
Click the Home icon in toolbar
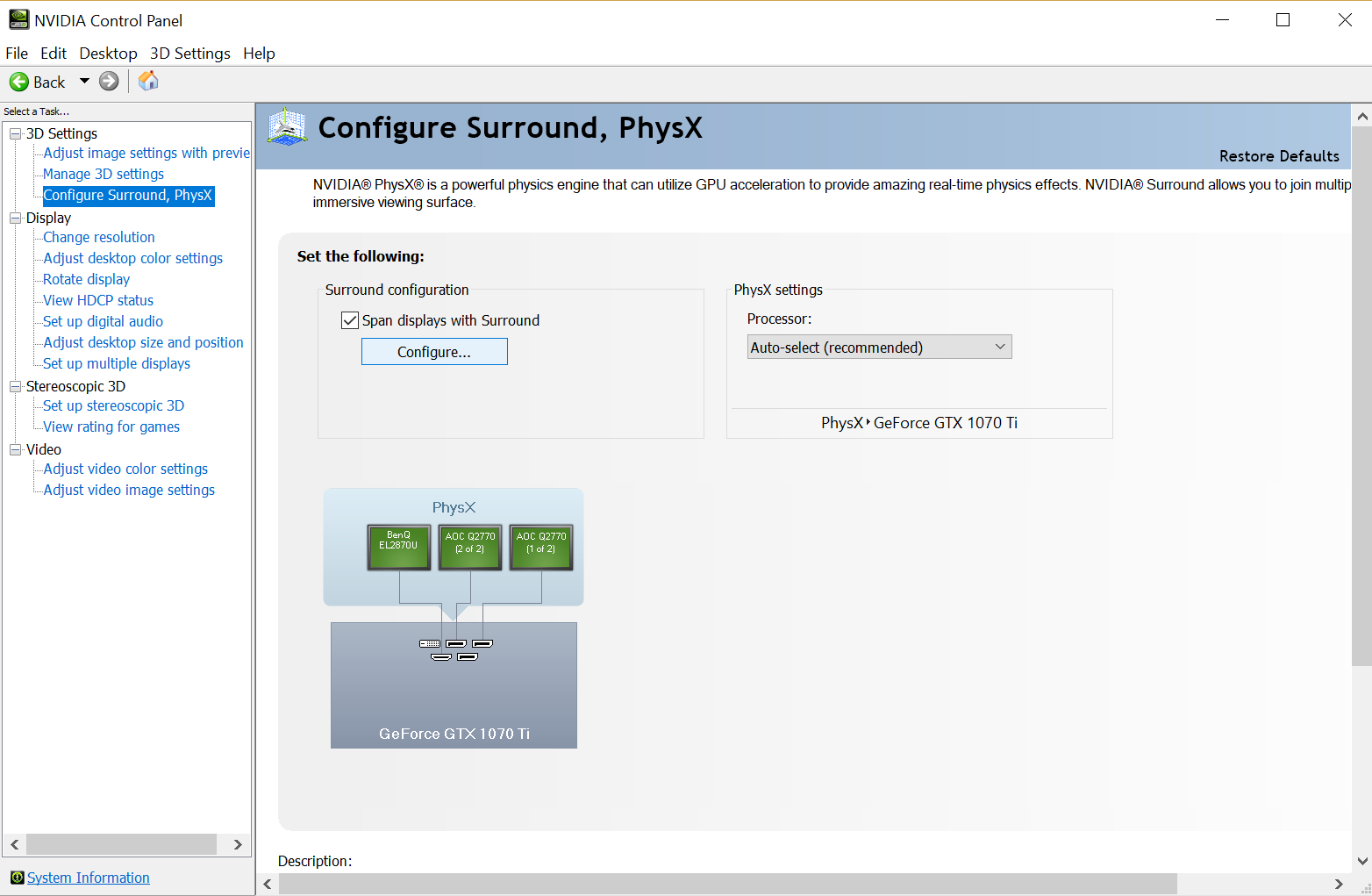point(148,81)
